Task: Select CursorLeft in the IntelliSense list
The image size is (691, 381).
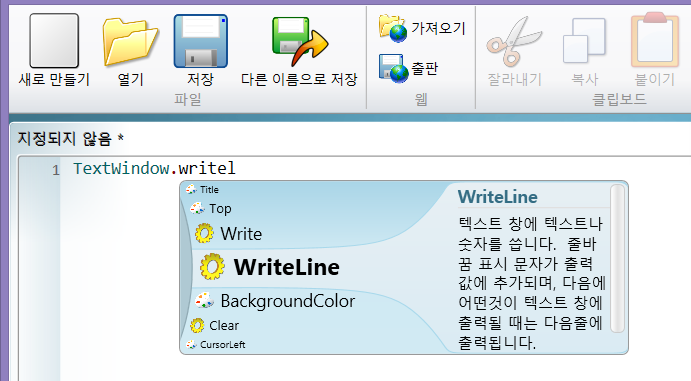Action: click(x=223, y=344)
